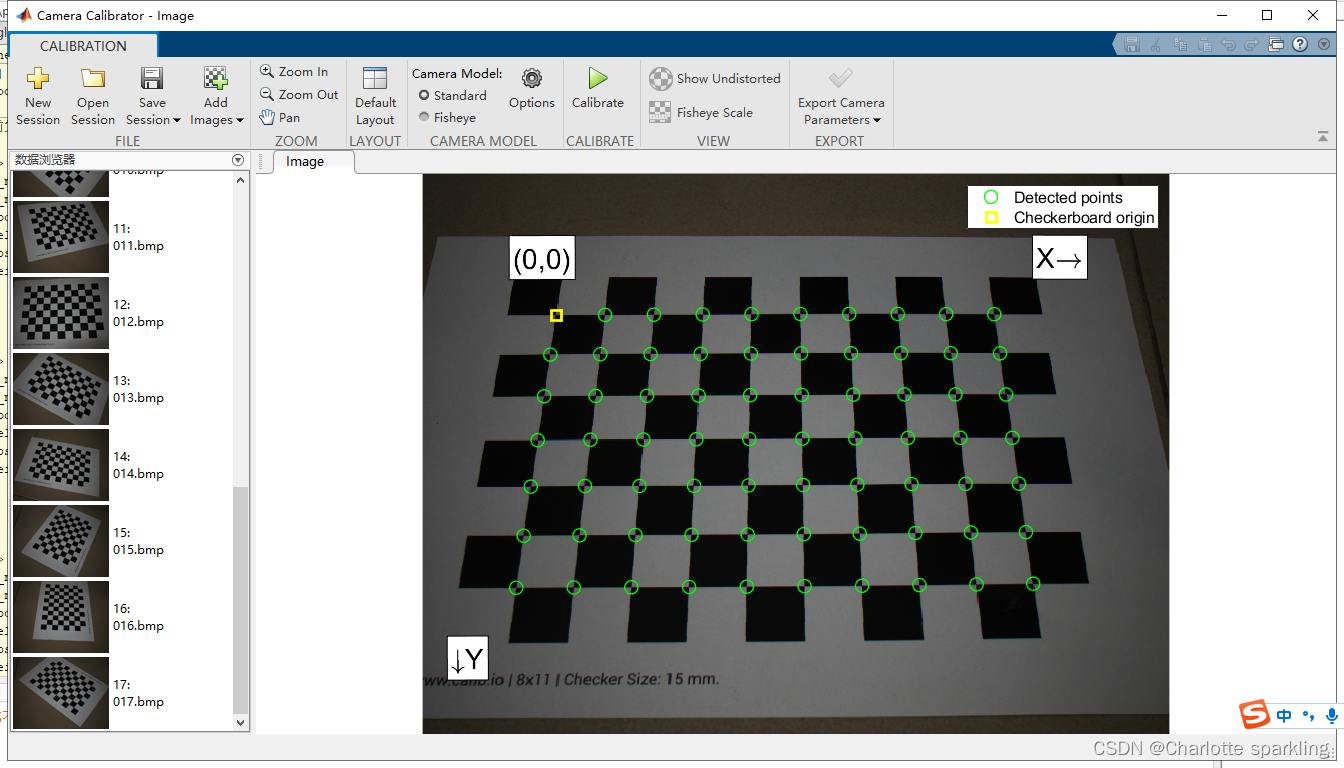Screen dimensions: 1344x768
Task: Switch to the CALIBRATION ribbon tab
Action: click(x=83, y=46)
